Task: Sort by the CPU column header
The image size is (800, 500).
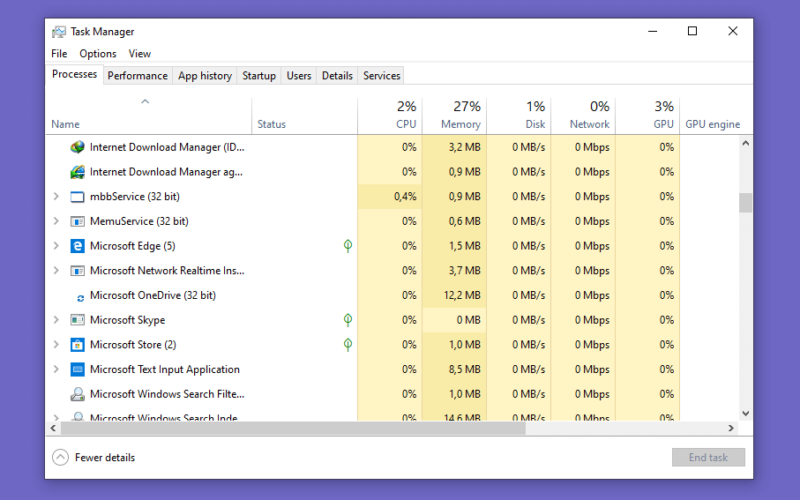Action: coord(390,116)
